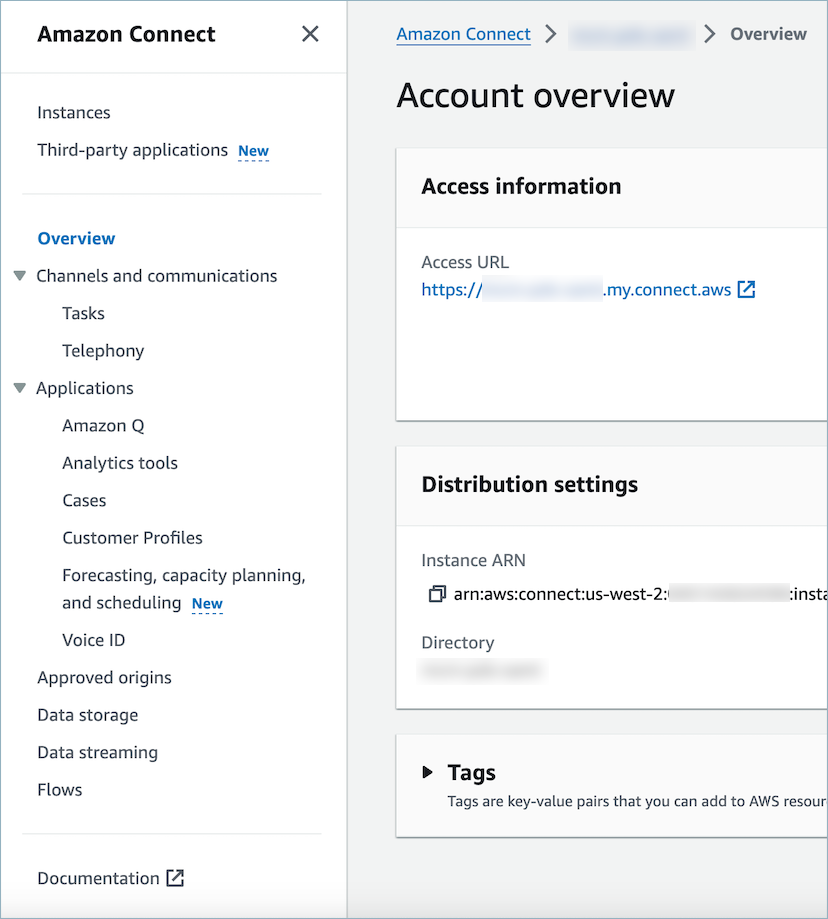Click the New badge beside Third-party applications
Screen dimensions: 828x919
[x=253, y=151]
